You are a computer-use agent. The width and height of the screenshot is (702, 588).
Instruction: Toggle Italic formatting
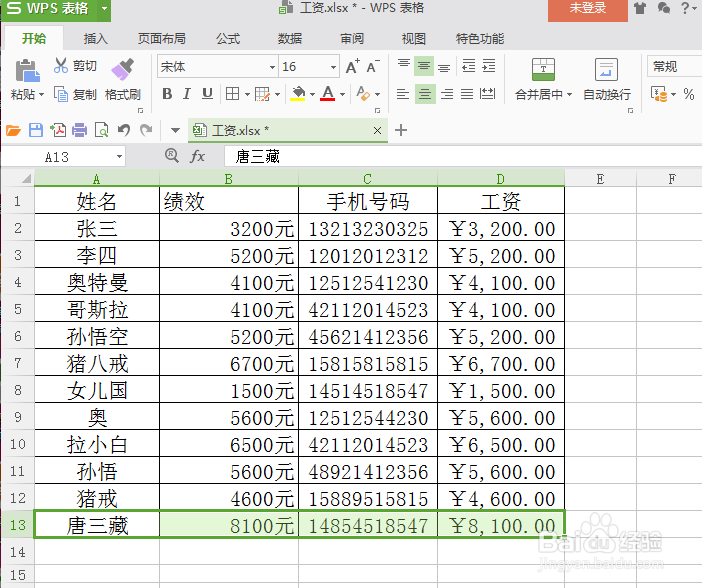(187, 94)
